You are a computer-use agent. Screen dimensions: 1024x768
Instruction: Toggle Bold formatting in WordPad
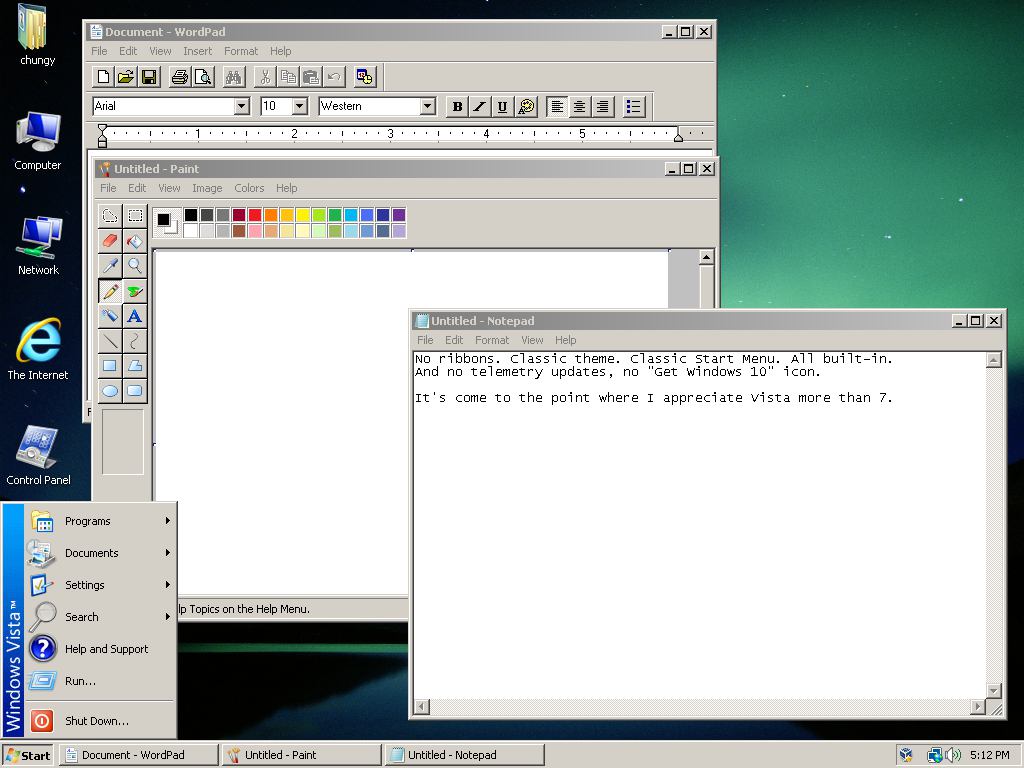(457, 106)
